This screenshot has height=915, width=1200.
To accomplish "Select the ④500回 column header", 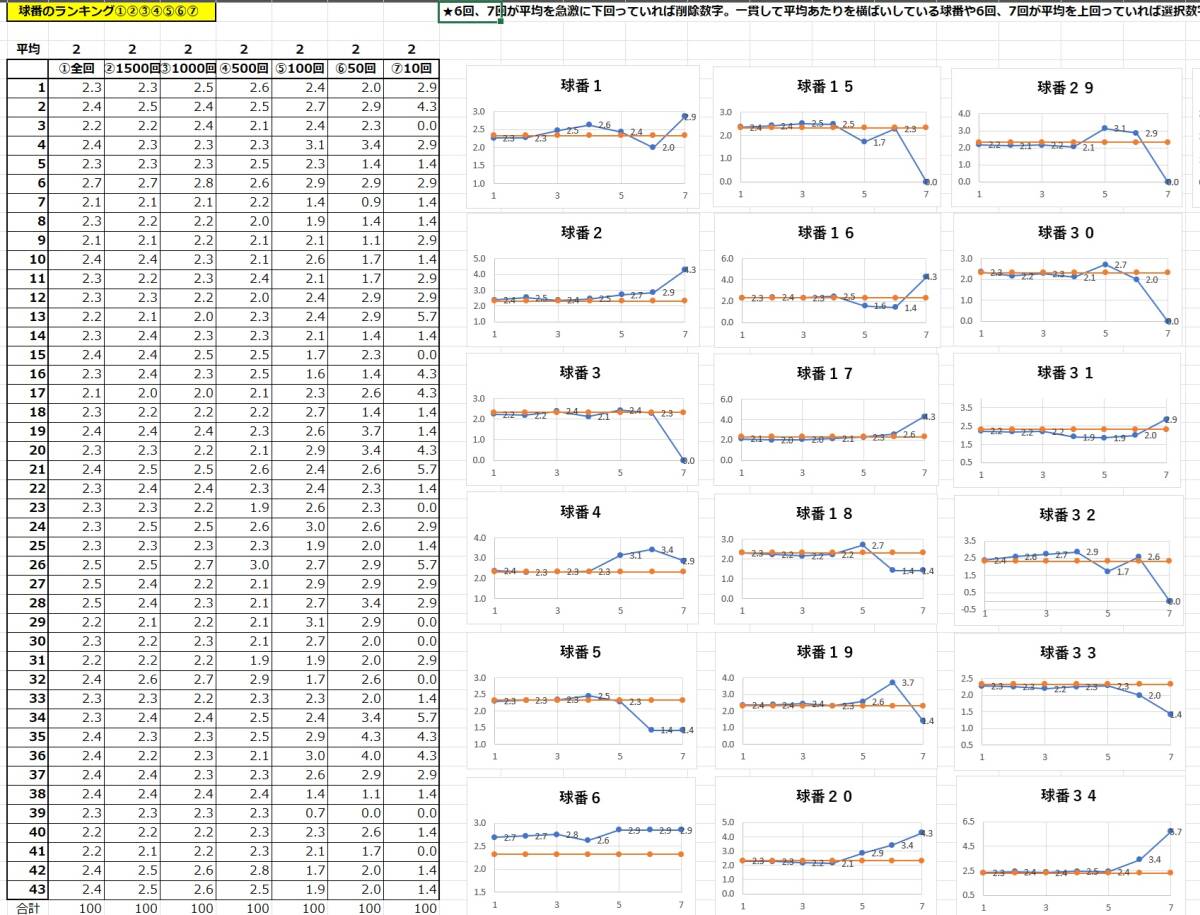I will (244, 68).
